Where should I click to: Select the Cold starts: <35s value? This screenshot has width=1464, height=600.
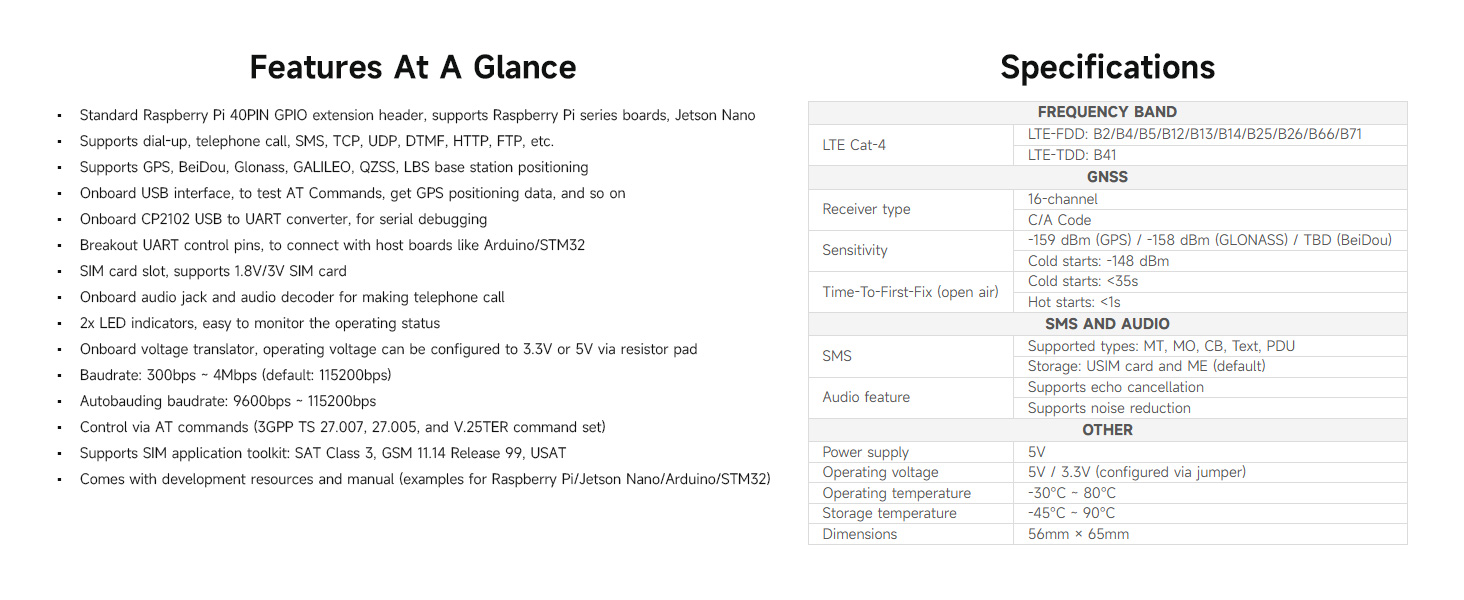coord(1210,281)
